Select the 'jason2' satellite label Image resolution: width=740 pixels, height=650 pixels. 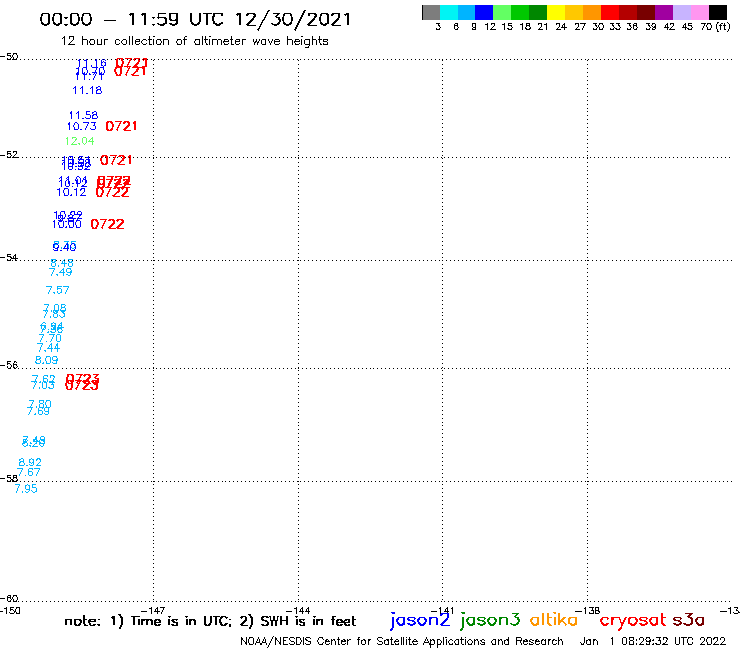pos(420,620)
